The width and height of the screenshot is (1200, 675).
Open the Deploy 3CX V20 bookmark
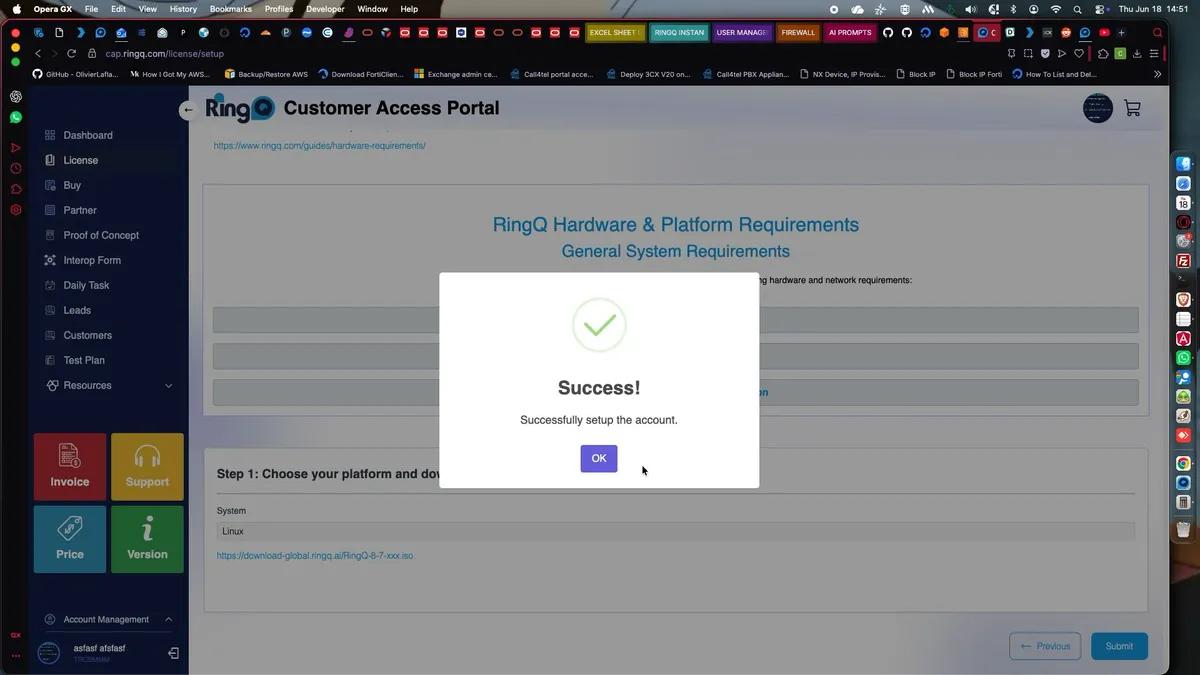pos(648,74)
